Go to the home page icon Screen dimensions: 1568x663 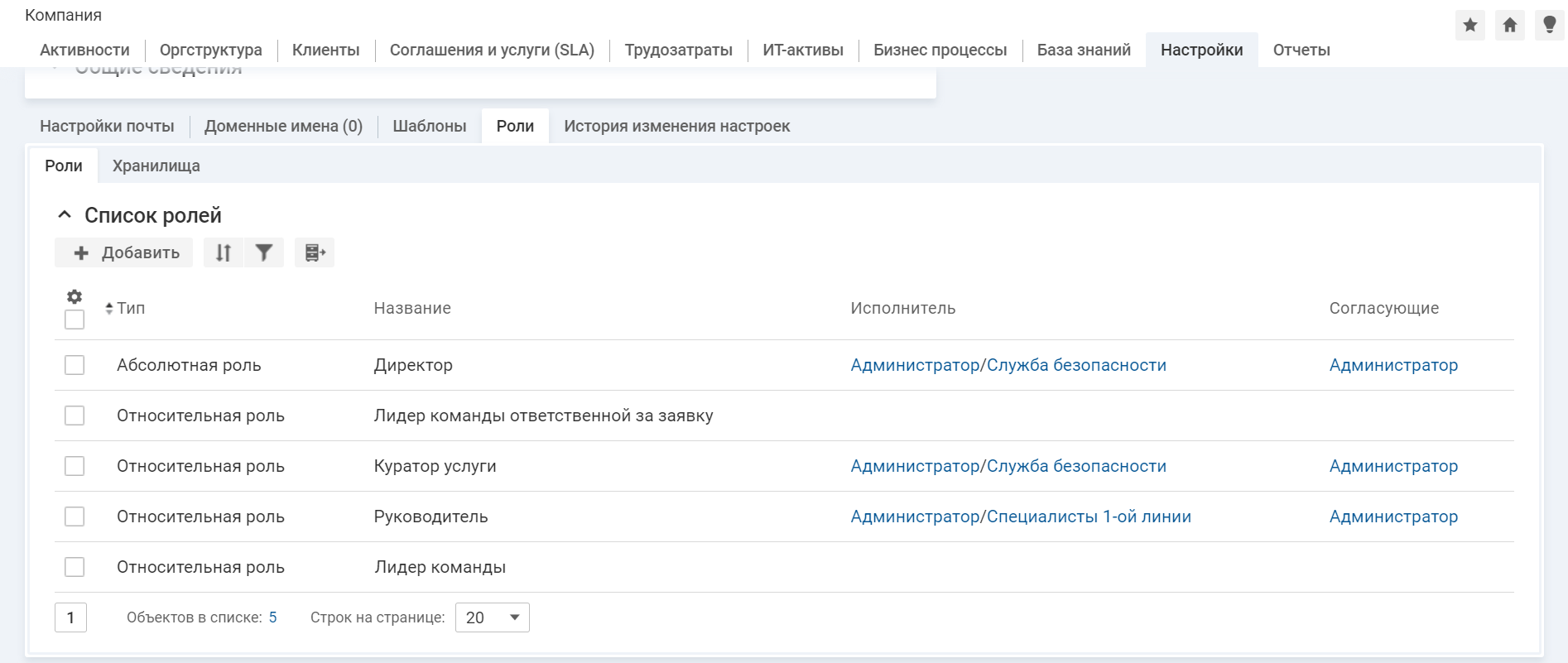point(1510,25)
